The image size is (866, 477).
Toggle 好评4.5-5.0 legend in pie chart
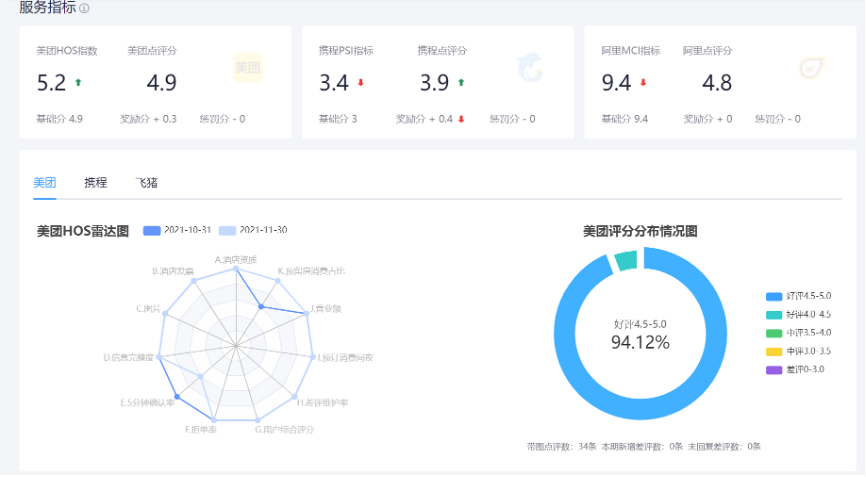pos(773,297)
